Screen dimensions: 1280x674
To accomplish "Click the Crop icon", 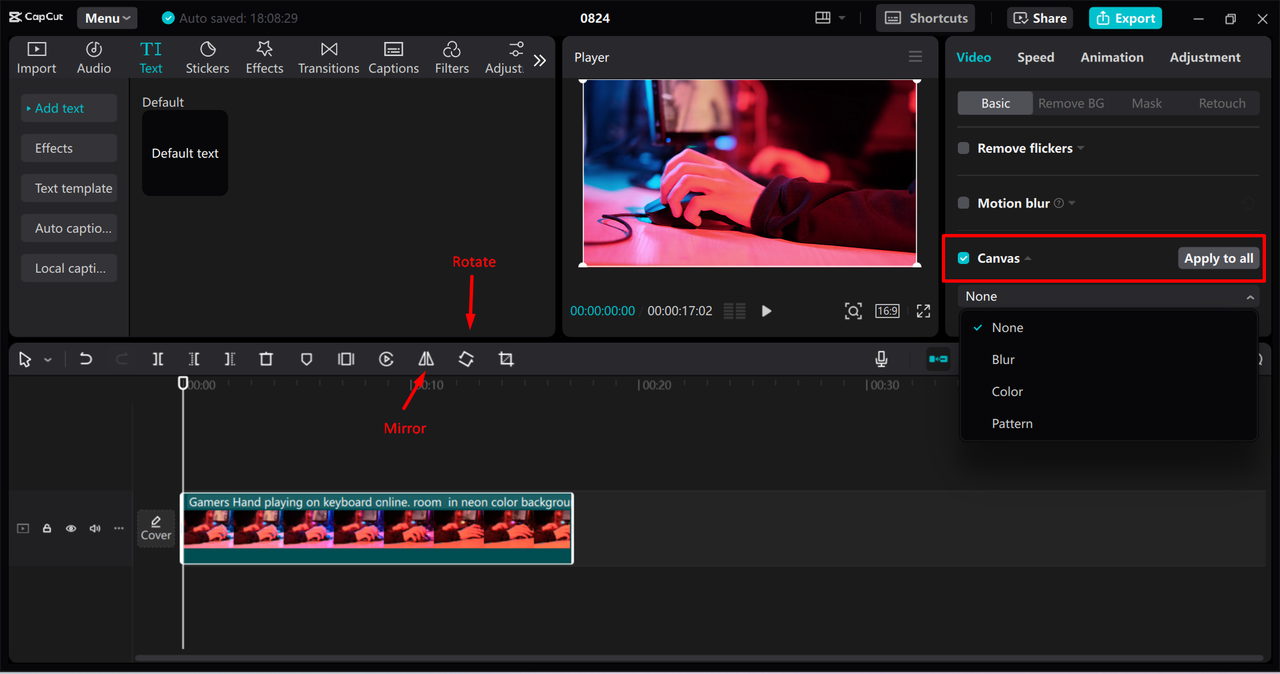I will coord(506,359).
